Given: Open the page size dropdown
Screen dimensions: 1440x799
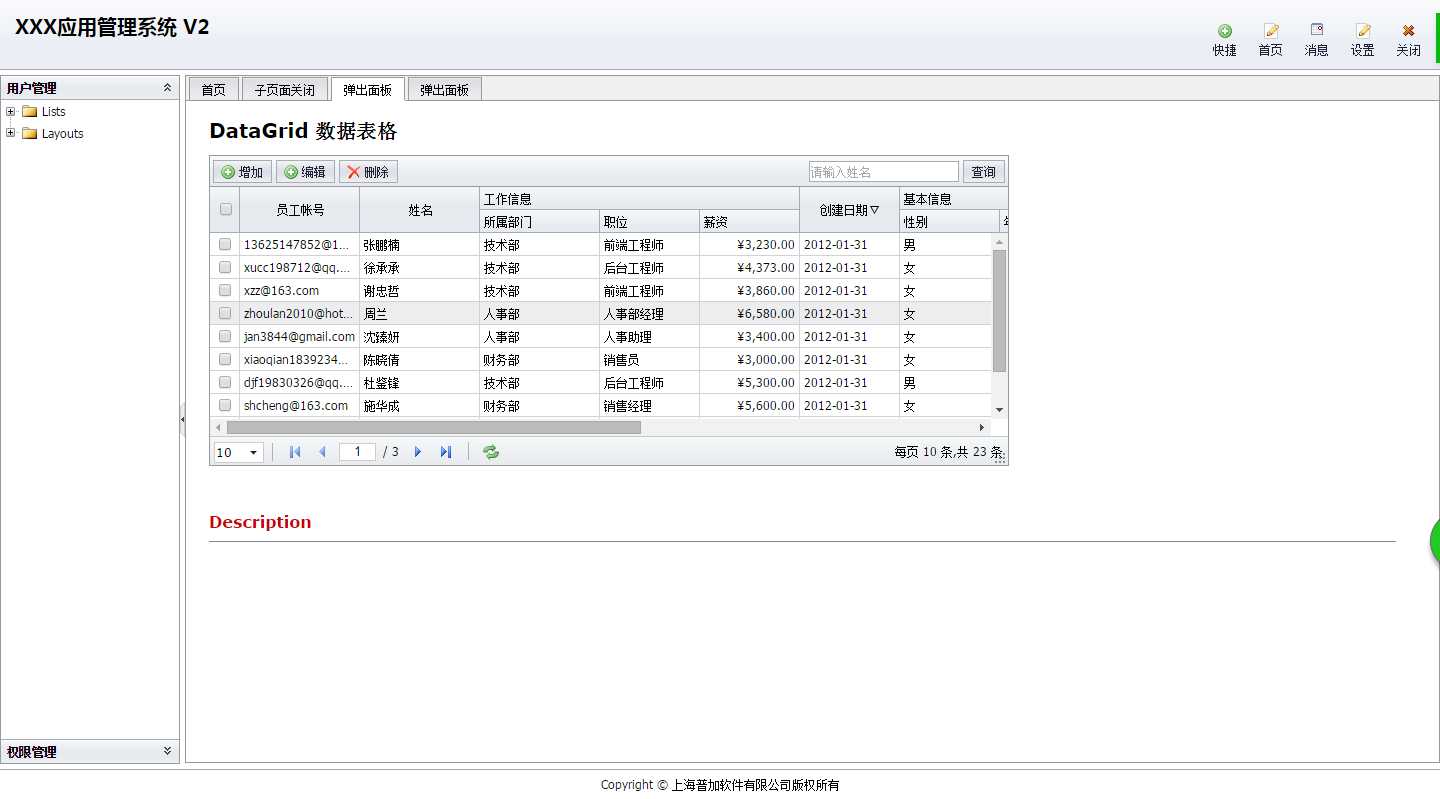Looking at the screenshot, I should click(253, 453).
